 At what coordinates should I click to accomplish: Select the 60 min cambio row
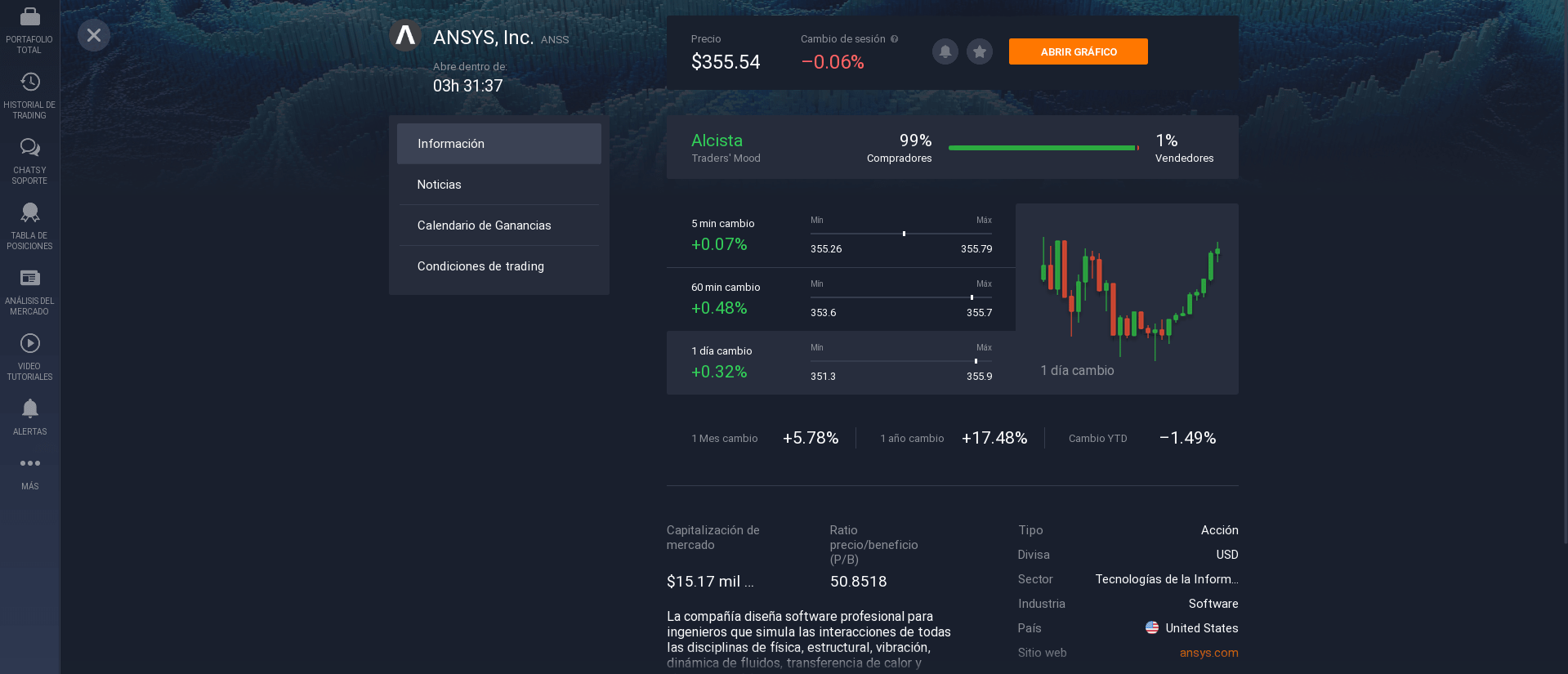click(x=841, y=299)
